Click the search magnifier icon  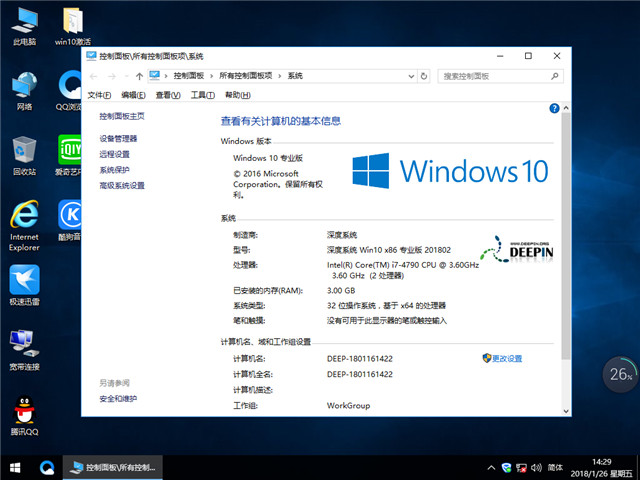click(554, 76)
